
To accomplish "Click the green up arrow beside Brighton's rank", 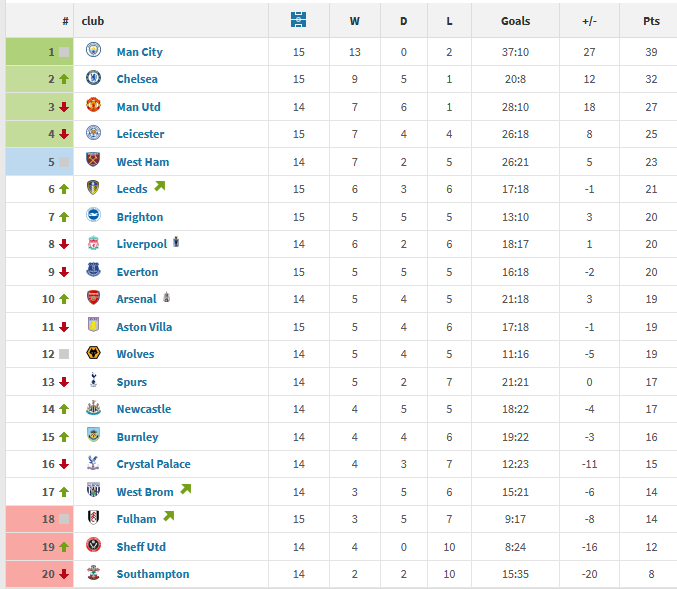I will tap(64, 217).
